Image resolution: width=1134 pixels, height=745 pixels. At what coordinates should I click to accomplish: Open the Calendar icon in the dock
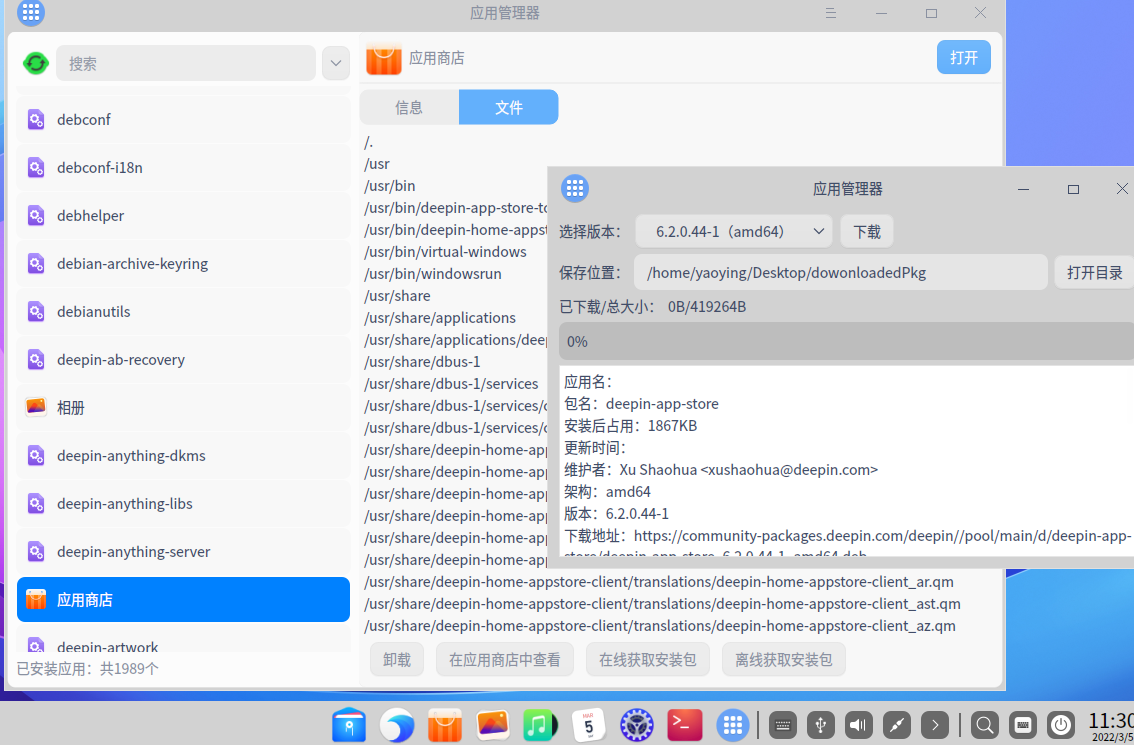(589, 725)
